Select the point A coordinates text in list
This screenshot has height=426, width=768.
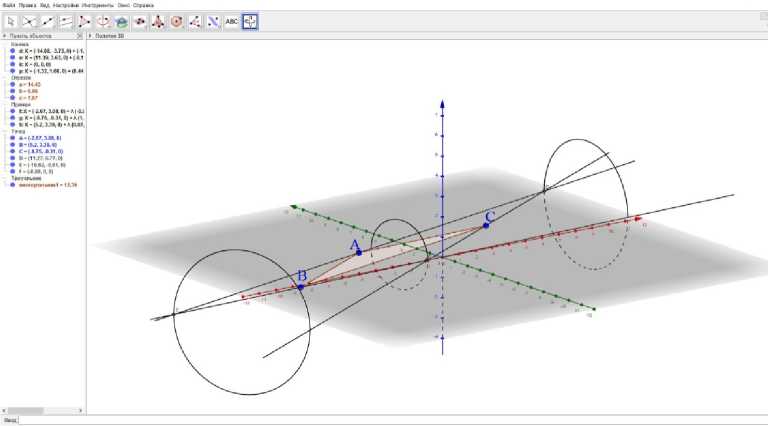click(40, 138)
